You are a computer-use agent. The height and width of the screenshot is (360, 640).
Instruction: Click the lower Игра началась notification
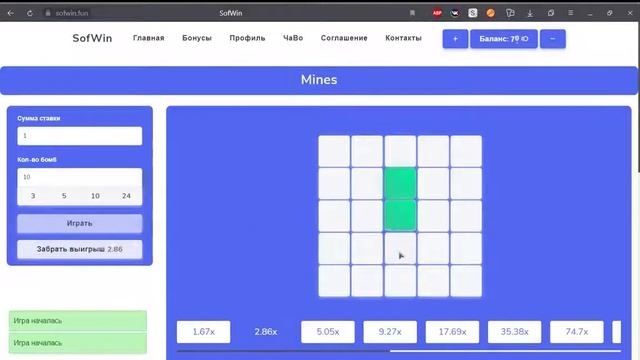(x=78, y=343)
